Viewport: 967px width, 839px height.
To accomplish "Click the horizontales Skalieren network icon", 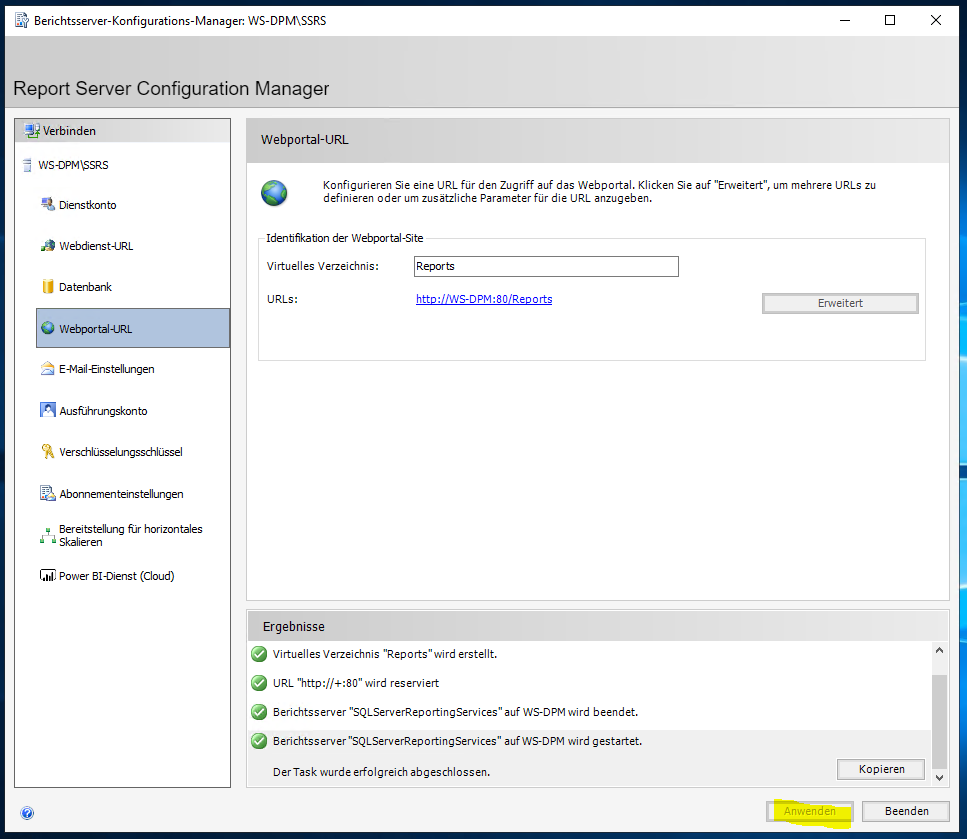I will [47, 535].
